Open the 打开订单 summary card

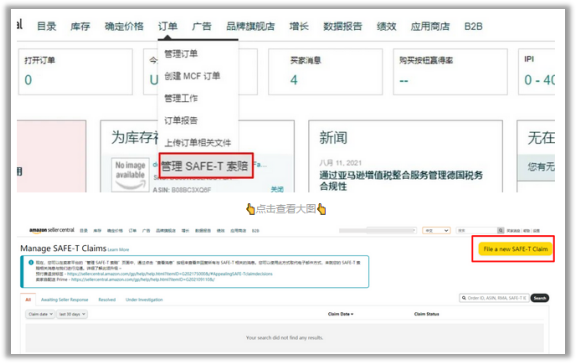pos(75,71)
